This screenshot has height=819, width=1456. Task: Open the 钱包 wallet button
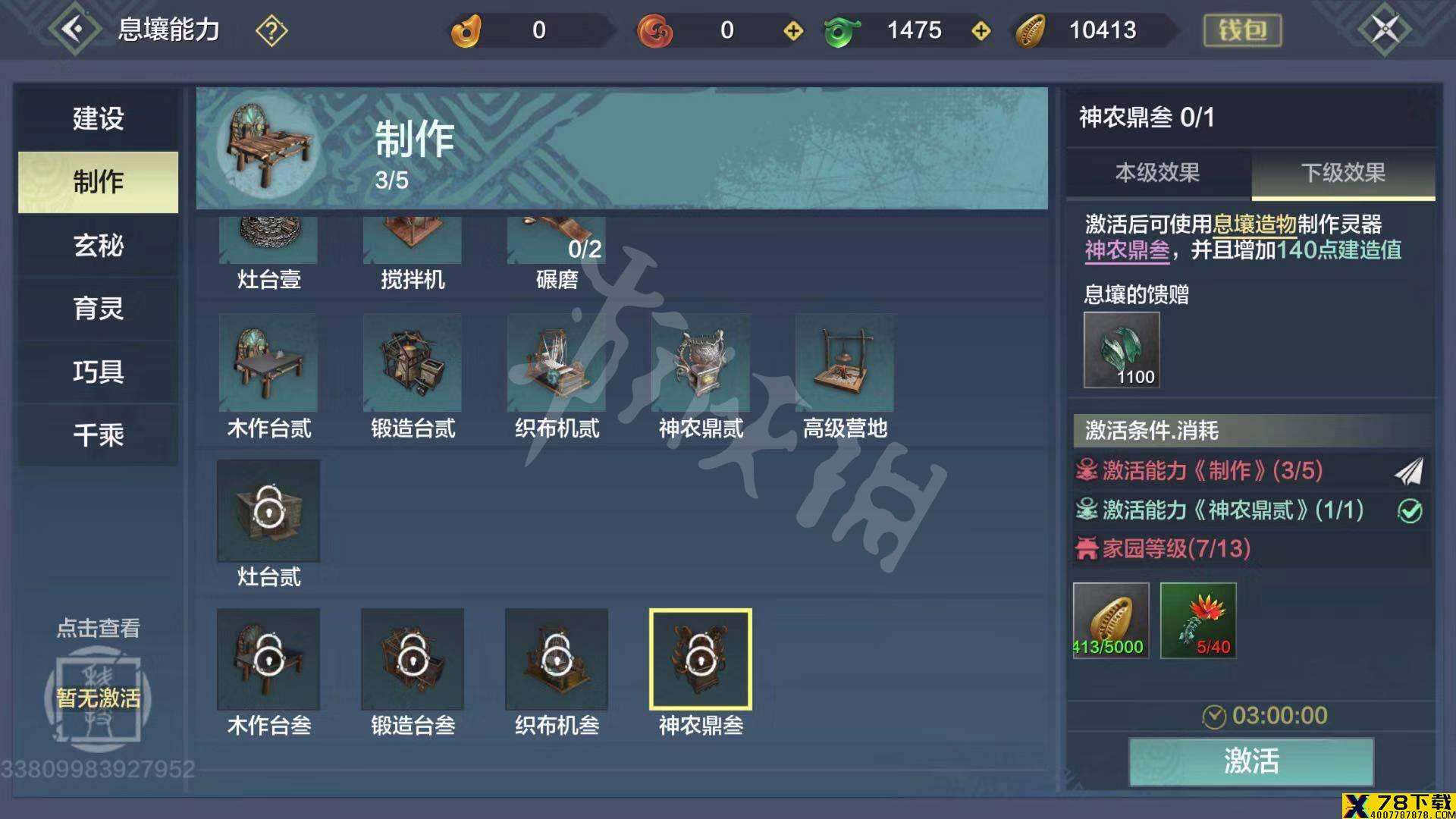point(1242,31)
